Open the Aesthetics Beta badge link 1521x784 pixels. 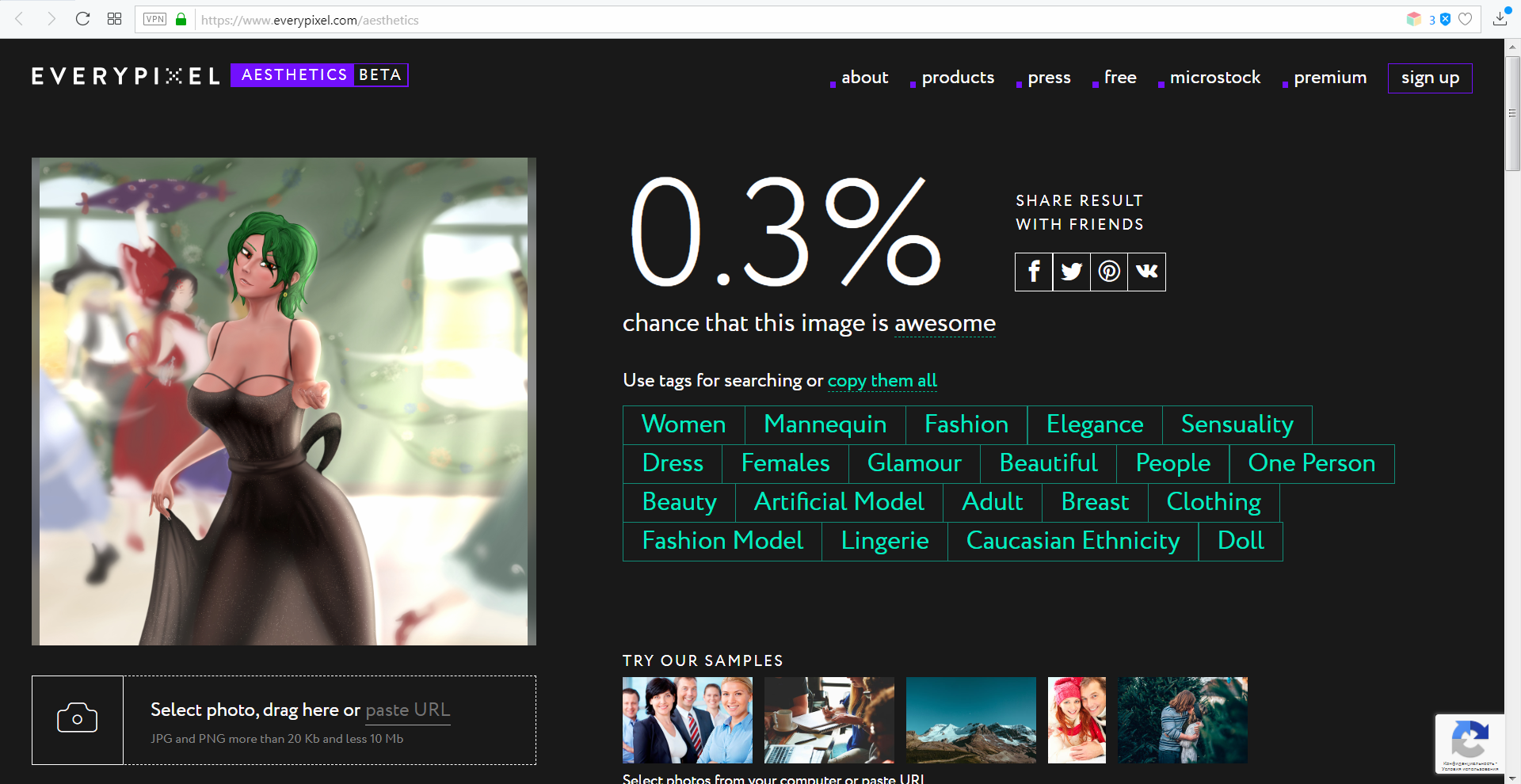[x=319, y=75]
